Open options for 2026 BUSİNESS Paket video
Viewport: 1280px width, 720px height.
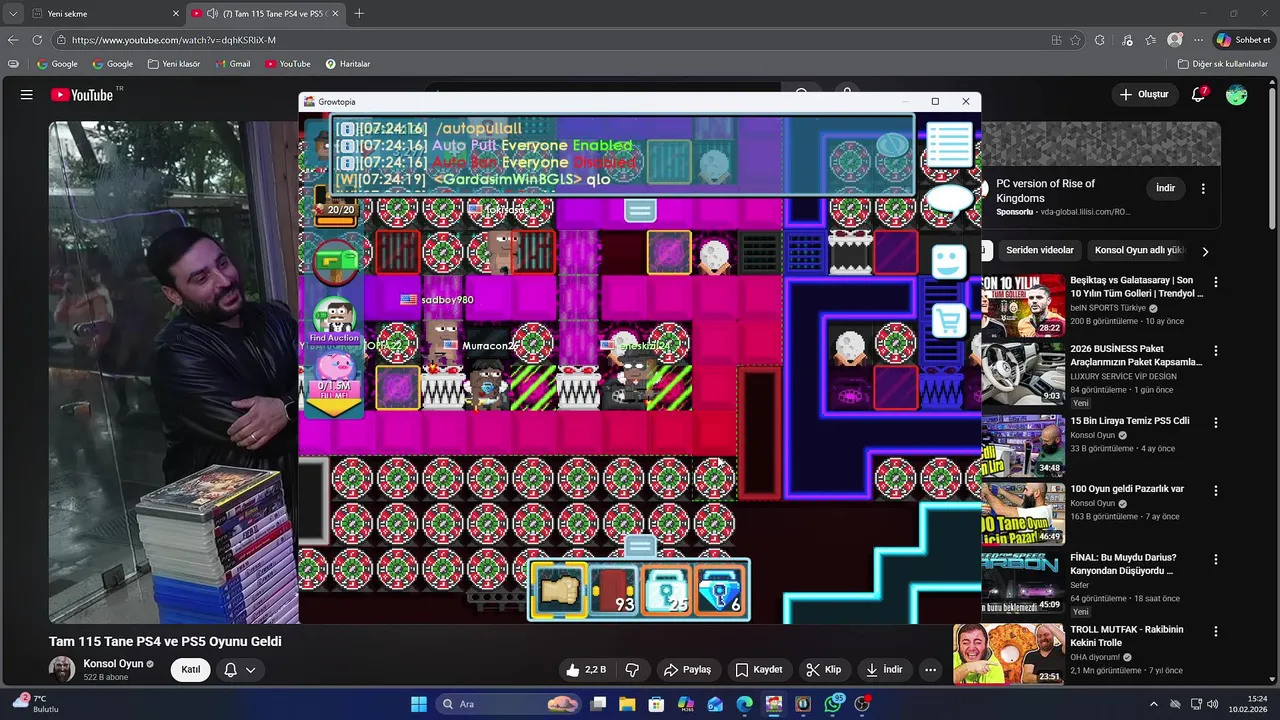(1216, 351)
